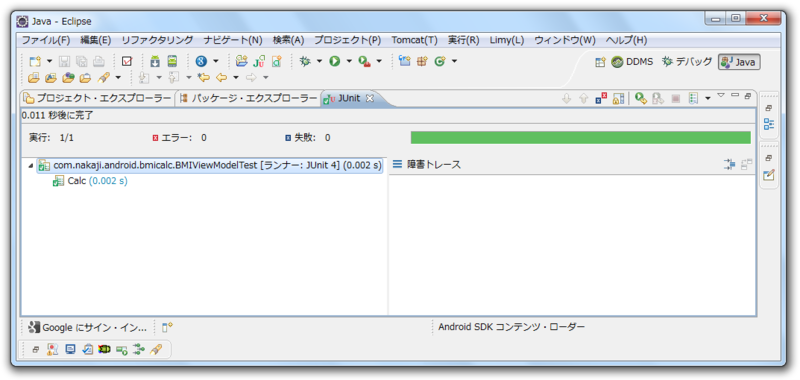Viewport: 800px width, 380px height.
Task: Click the New JUnit test icon
Action: (259, 61)
